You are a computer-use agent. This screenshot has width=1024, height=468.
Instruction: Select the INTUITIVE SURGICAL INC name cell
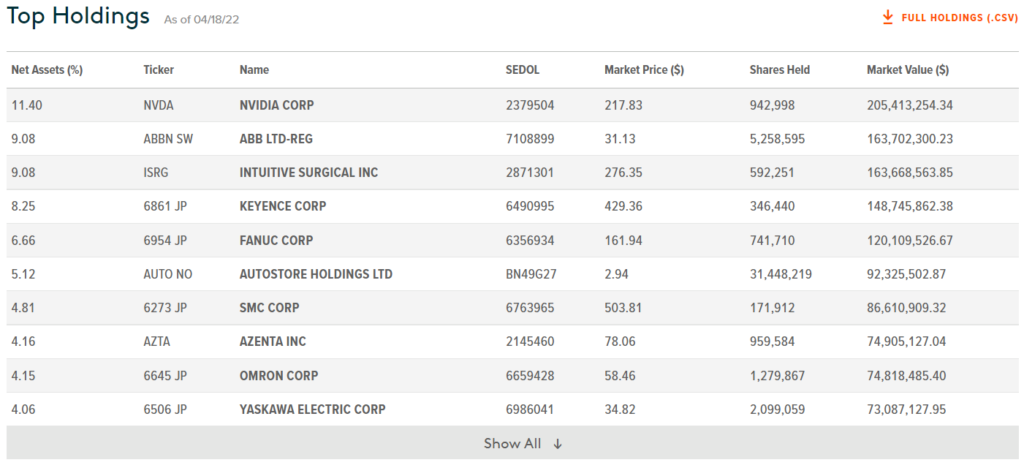click(309, 173)
